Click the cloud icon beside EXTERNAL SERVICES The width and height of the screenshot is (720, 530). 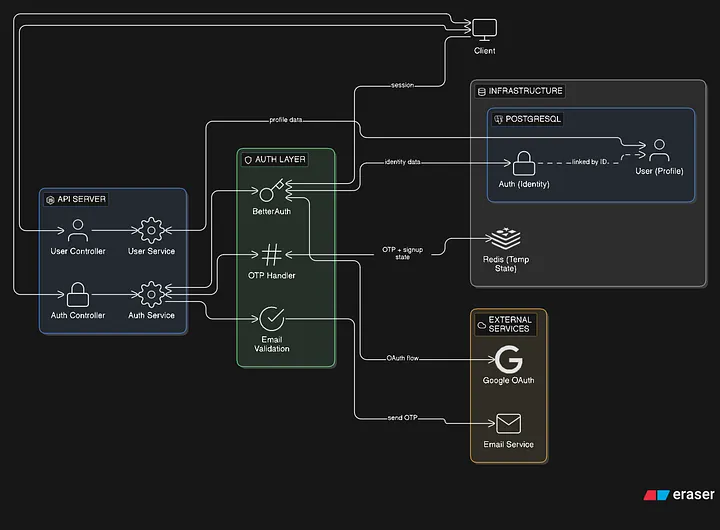(481, 325)
